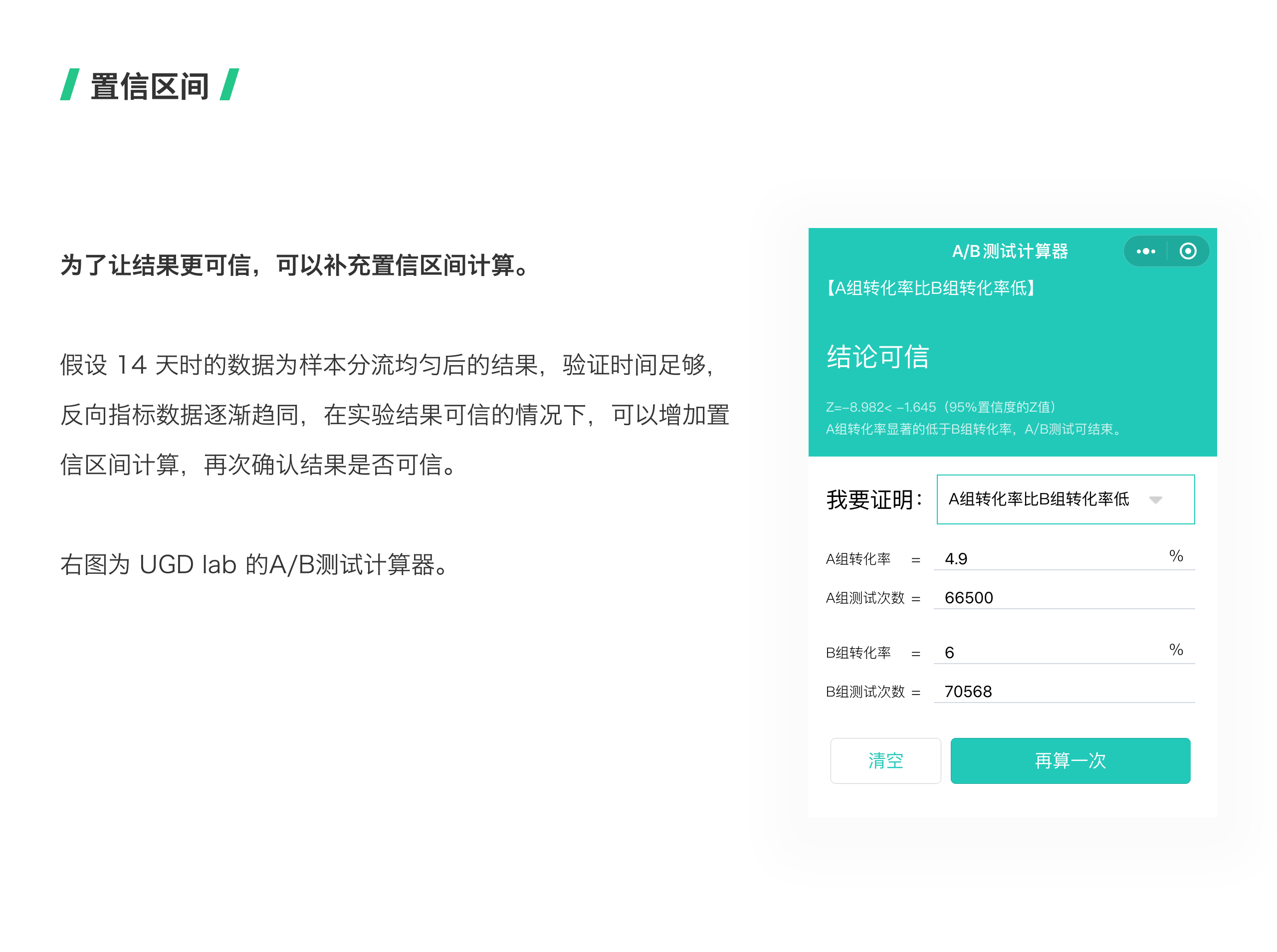
Task: Open the three-dot mini program menu
Action: point(1145,251)
